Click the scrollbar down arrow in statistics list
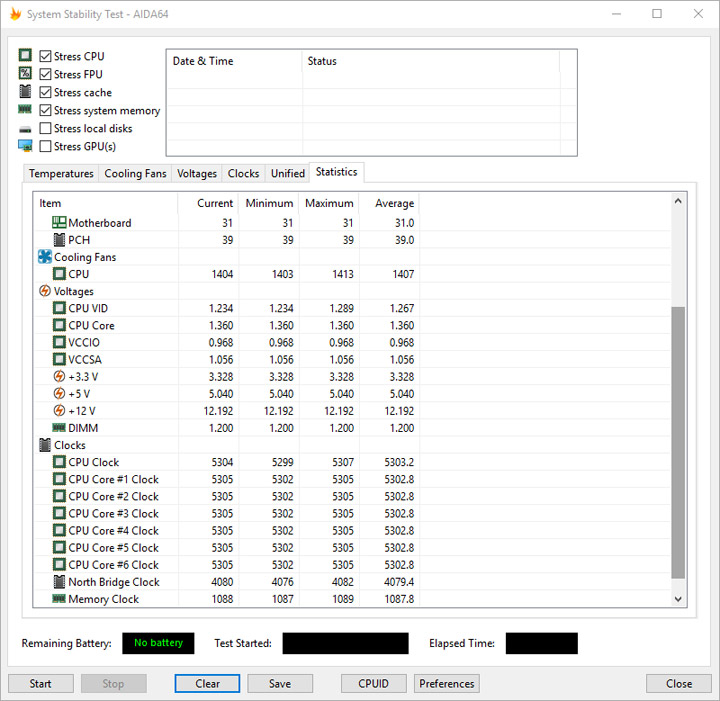 678,599
